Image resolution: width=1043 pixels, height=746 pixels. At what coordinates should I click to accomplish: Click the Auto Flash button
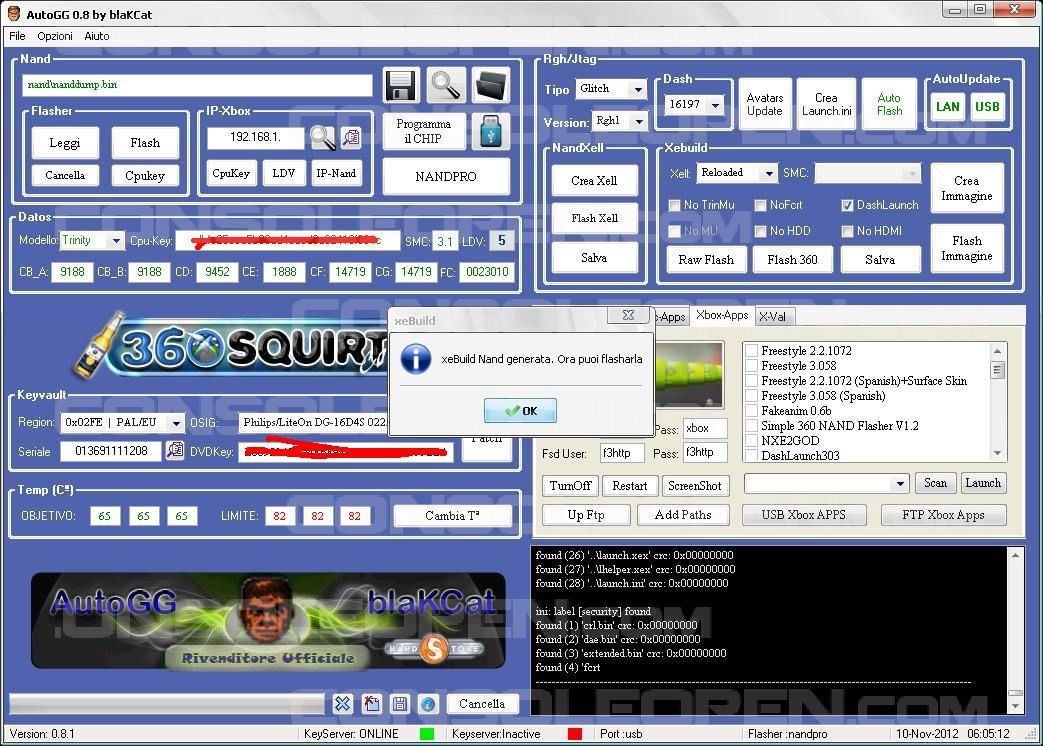[889, 104]
